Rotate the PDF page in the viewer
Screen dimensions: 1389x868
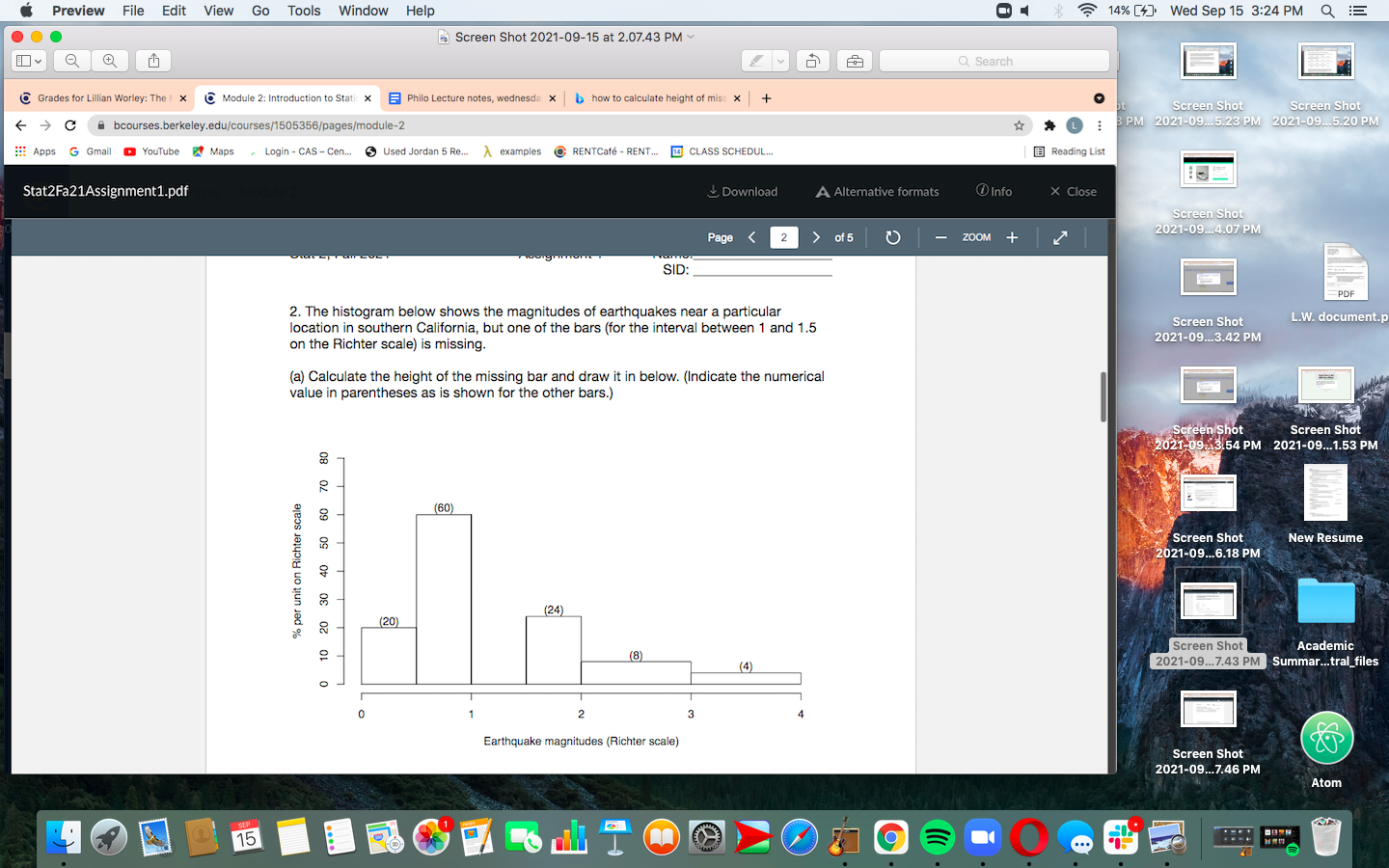892,237
